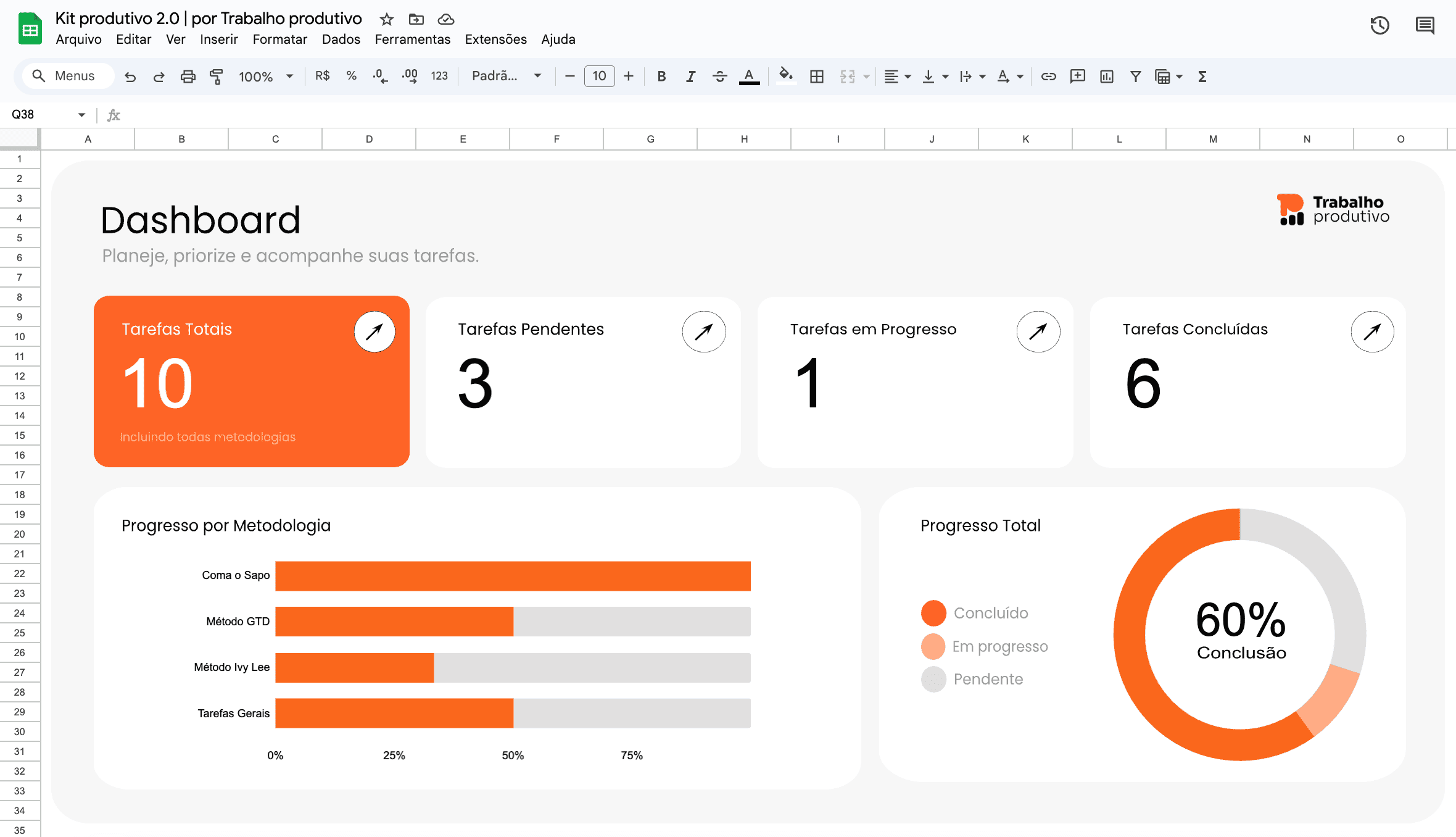The height and width of the screenshot is (837, 1456).
Task: Increase decimal places
Action: coord(410,77)
